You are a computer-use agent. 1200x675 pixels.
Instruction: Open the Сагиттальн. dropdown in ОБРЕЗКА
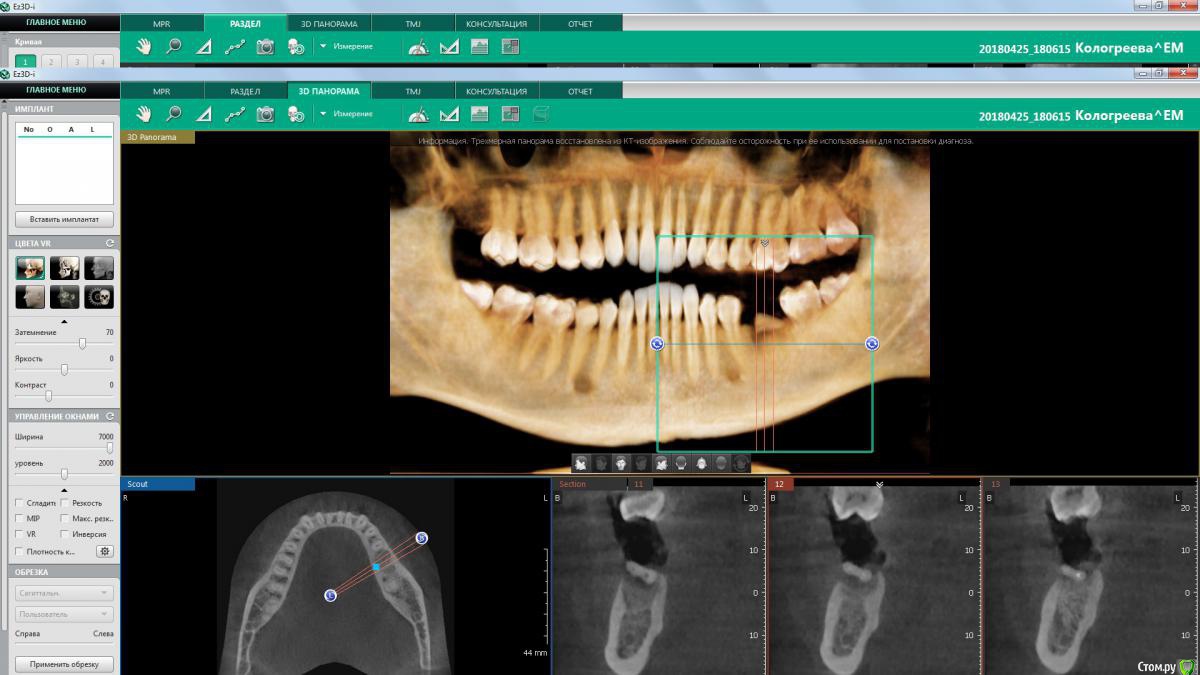tap(64, 593)
